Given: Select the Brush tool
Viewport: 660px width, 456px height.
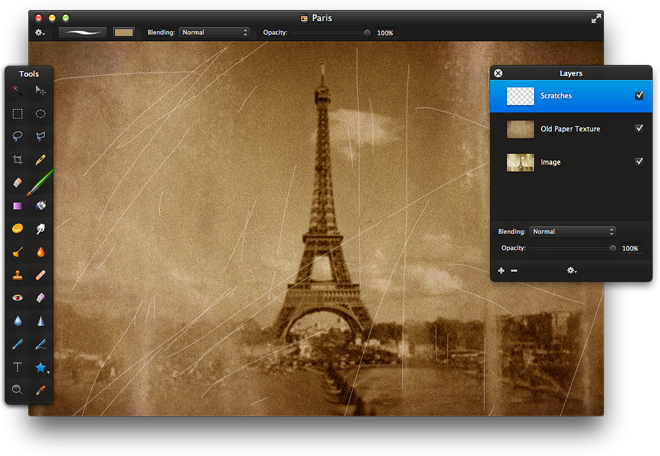Looking at the screenshot, I should coord(40,182).
